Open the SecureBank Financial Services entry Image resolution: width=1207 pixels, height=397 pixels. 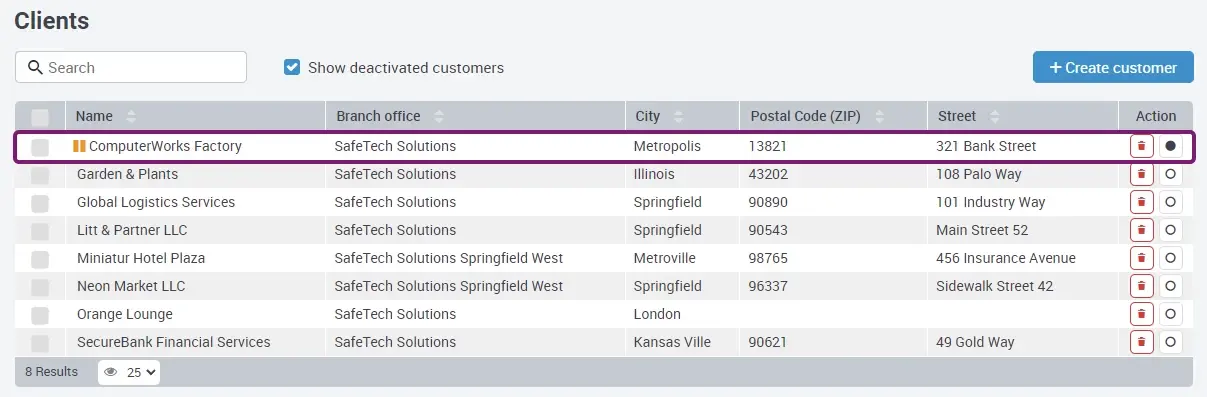pos(174,342)
